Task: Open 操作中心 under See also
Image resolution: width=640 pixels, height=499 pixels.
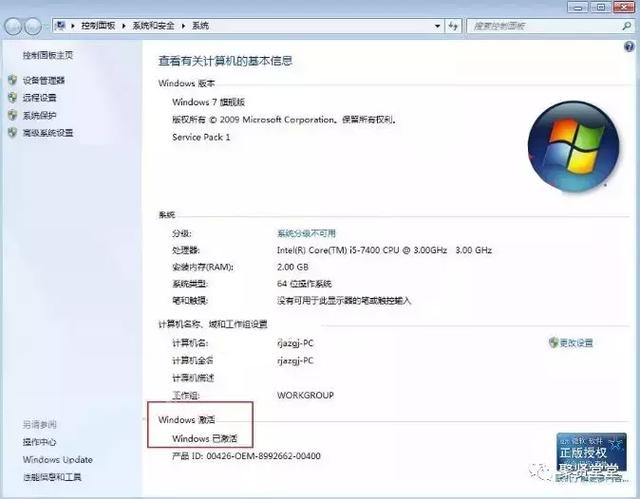Action: click(x=40, y=442)
